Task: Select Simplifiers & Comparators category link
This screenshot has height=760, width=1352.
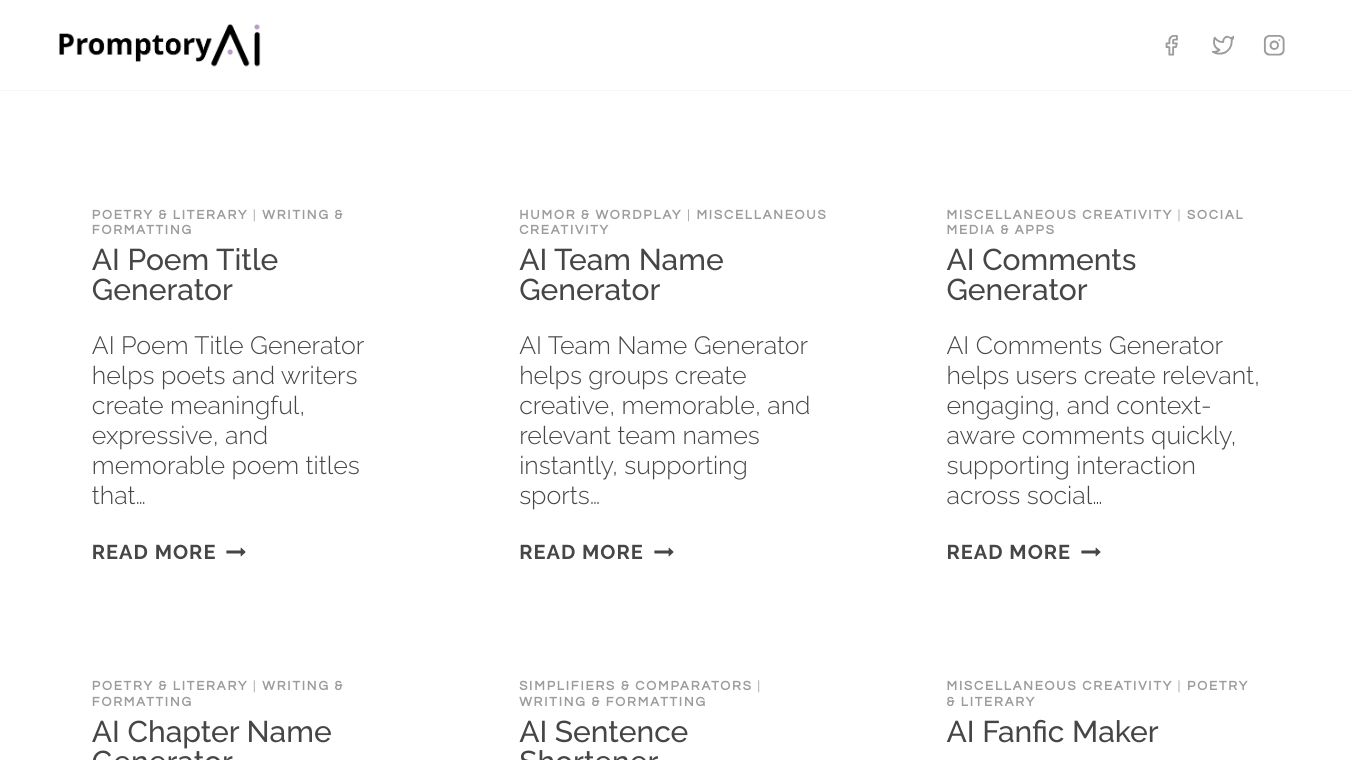Action: (x=635, y=686)
